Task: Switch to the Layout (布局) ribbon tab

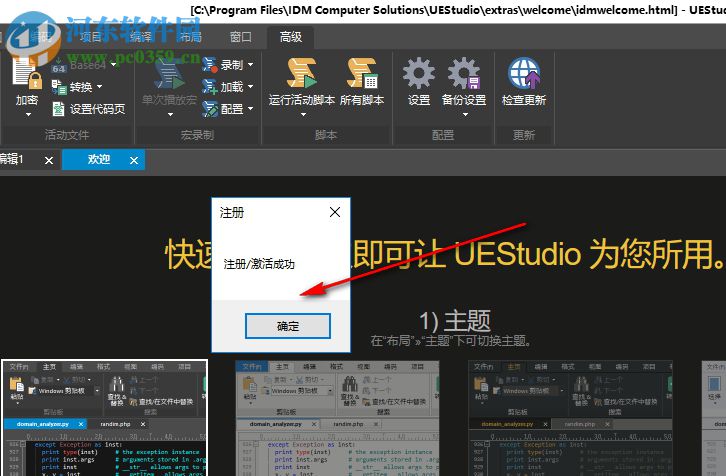Action: point(191,37)
